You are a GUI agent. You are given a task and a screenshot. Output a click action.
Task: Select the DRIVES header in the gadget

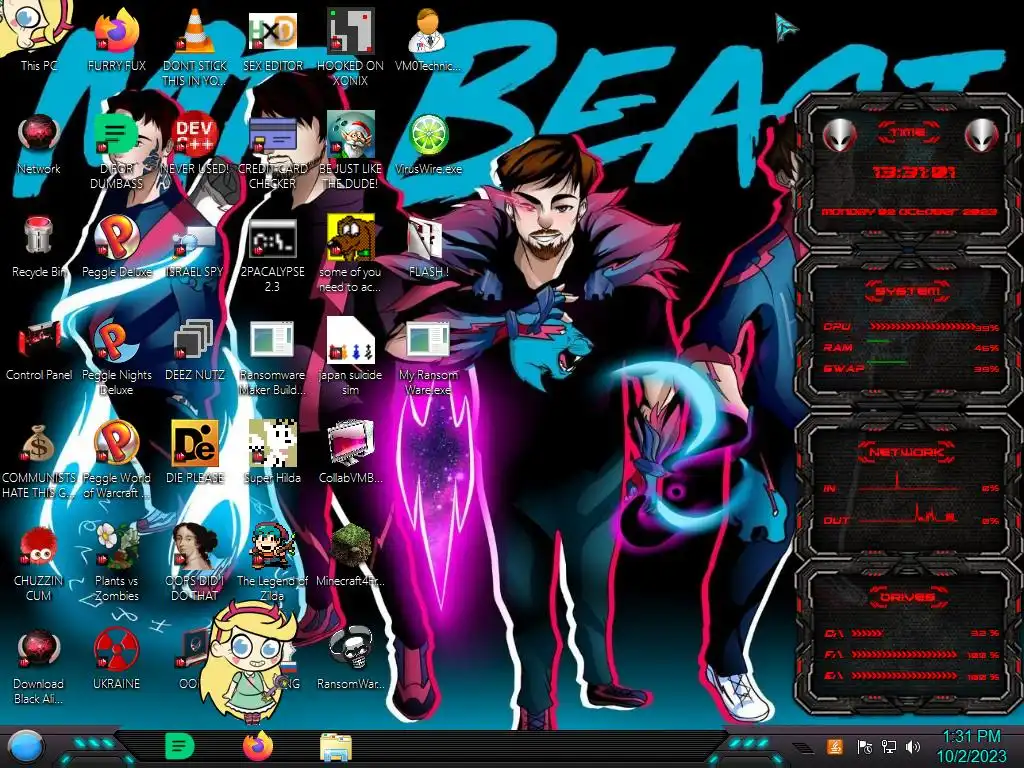tap(908, 597)
